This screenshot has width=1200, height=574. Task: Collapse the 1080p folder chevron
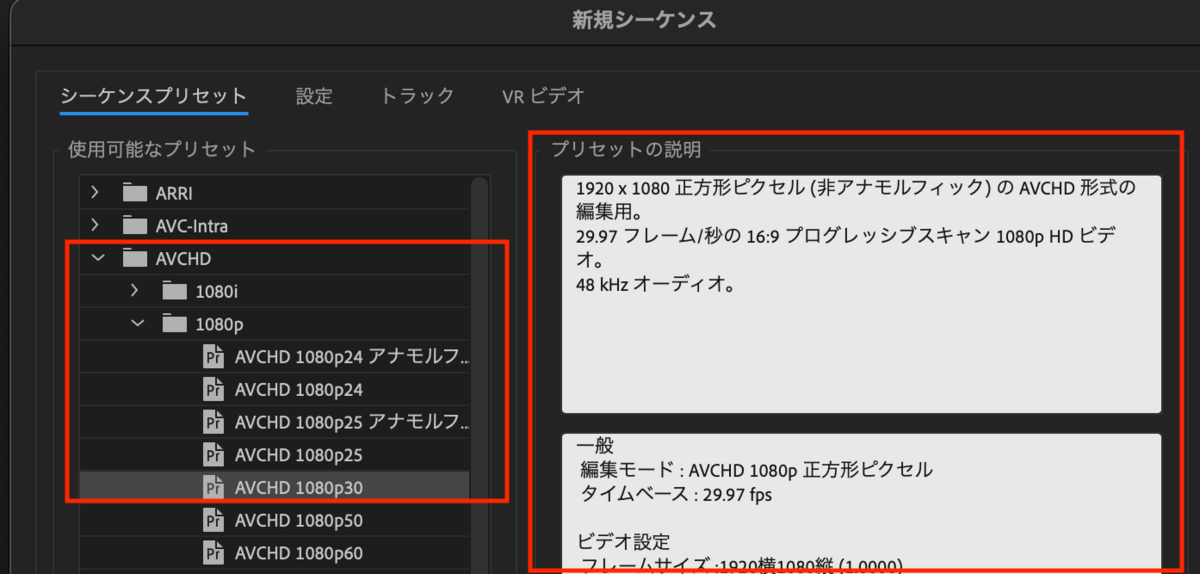(138, 324)
